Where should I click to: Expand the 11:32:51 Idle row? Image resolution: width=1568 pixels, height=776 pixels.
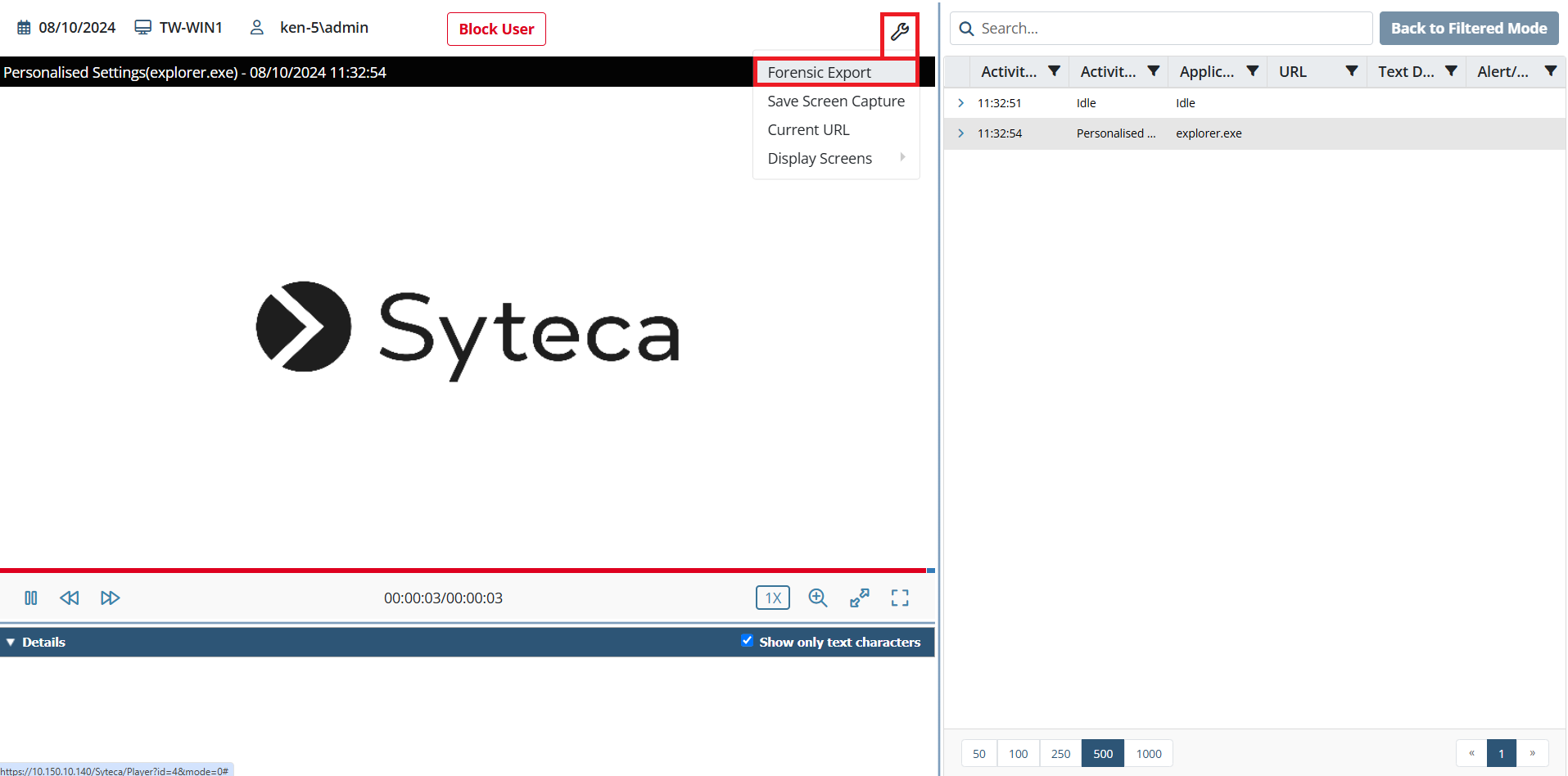tap(960, 103)
